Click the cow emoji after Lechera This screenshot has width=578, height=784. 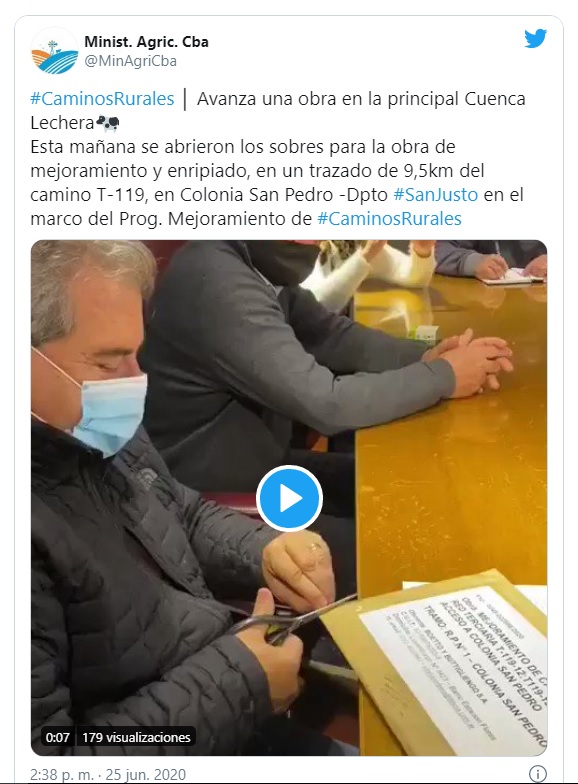[108, 122]
